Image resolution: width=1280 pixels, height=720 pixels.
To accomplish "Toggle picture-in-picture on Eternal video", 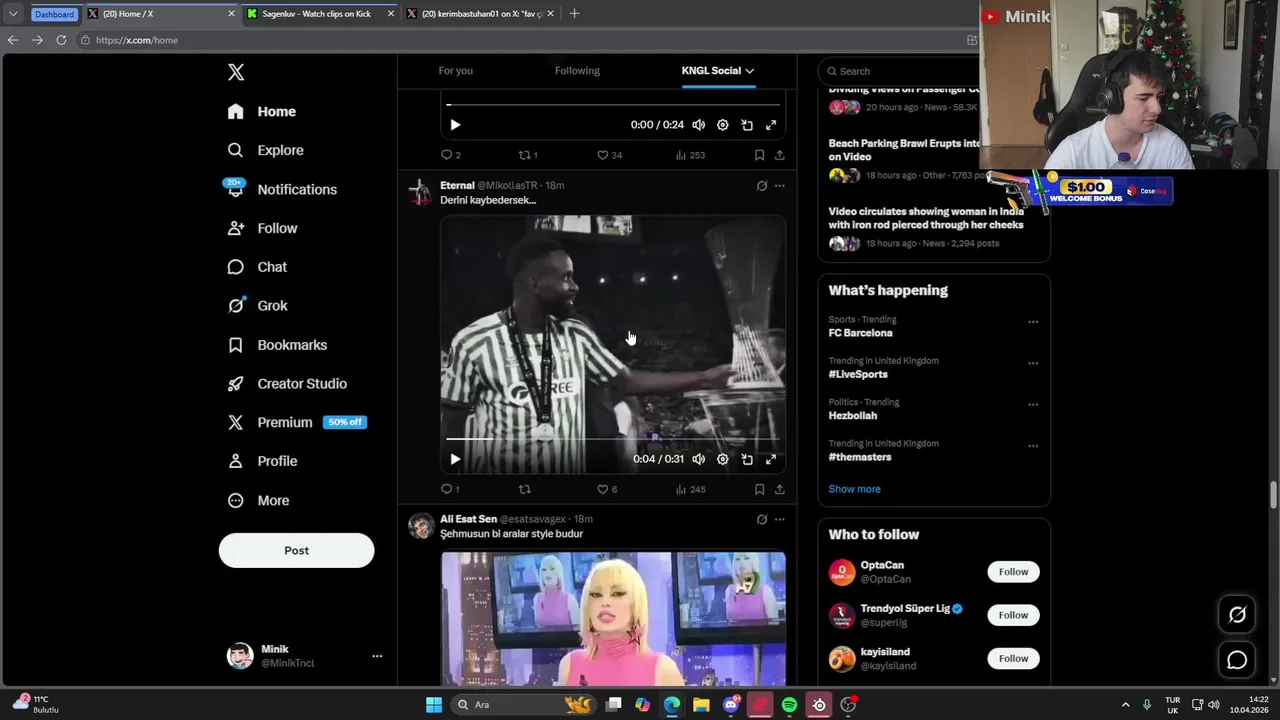I will 747,459.
